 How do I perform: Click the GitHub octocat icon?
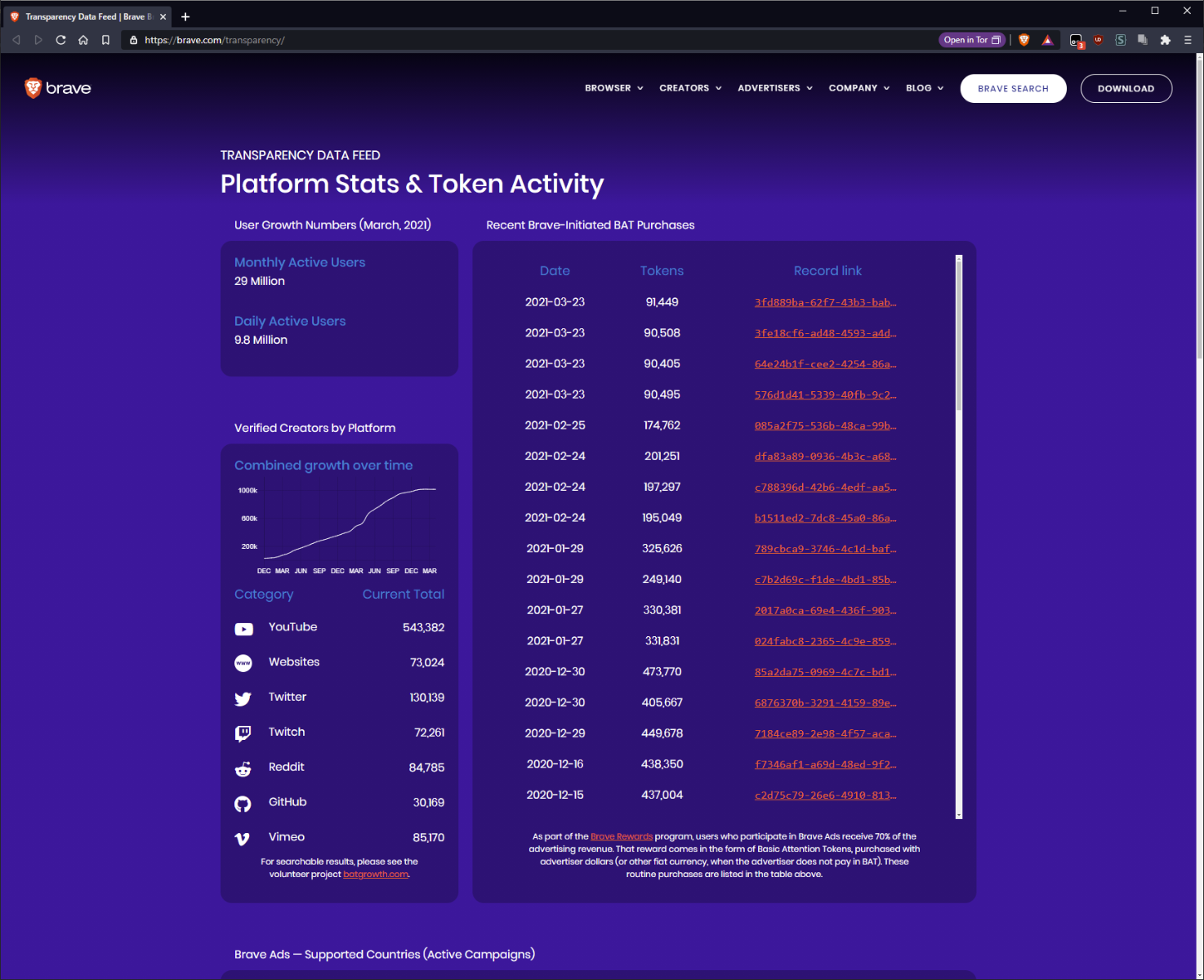coord(243,804)
